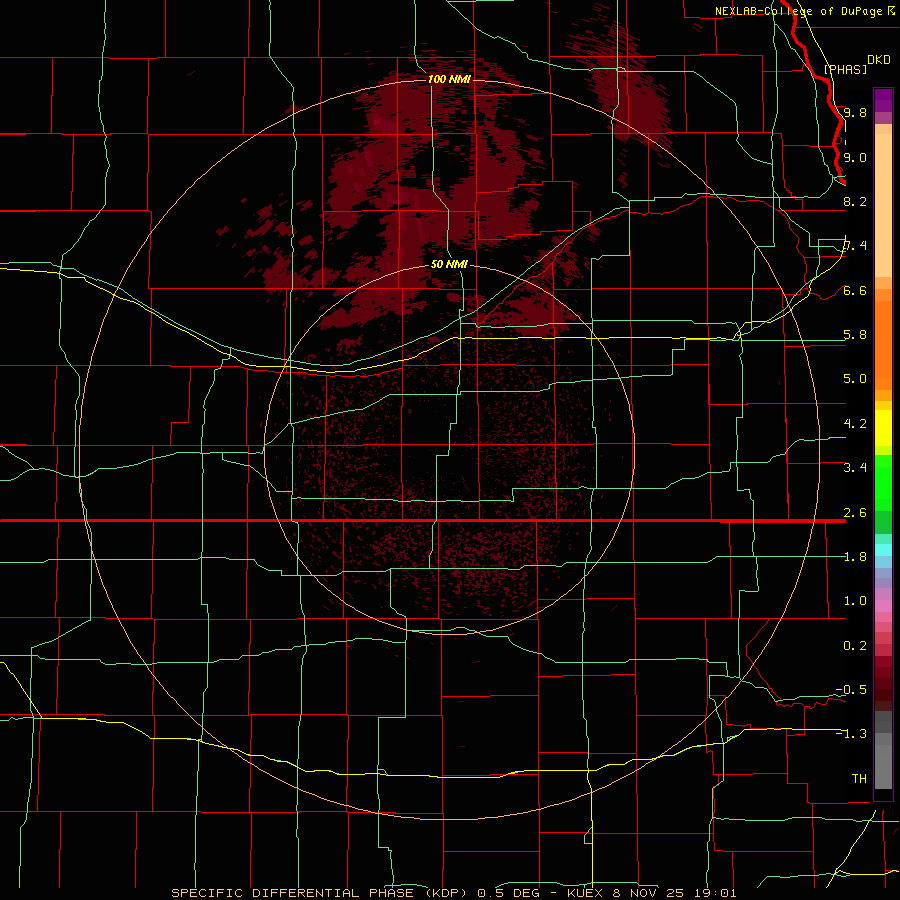Click the -1.3 value on color scale
900x900 pixels.
851,734
